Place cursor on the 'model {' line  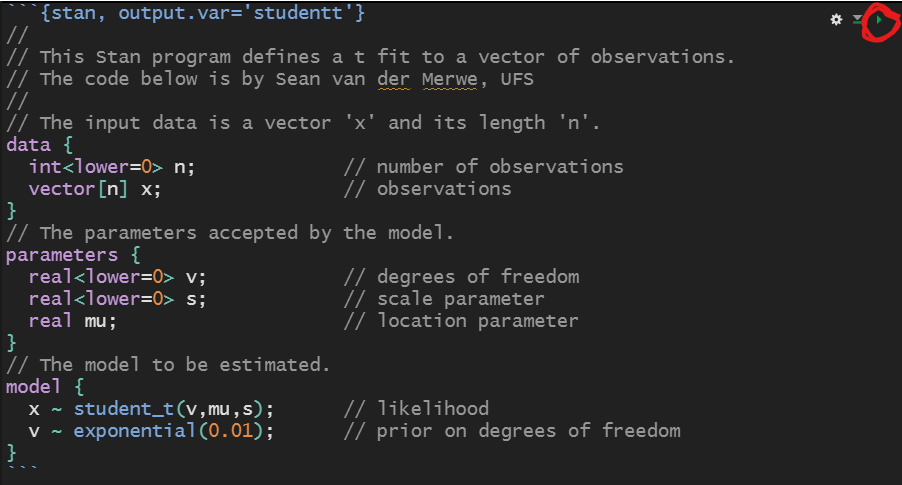(x=45, y=387)
